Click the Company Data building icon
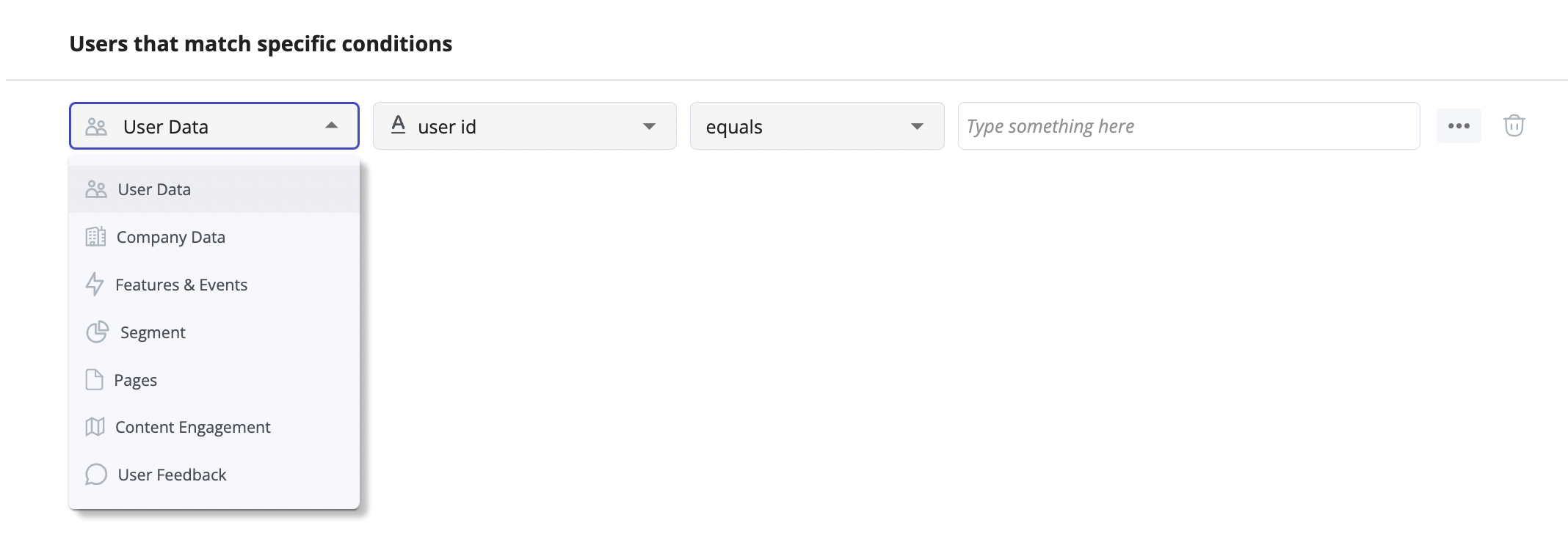 [96, 236]
